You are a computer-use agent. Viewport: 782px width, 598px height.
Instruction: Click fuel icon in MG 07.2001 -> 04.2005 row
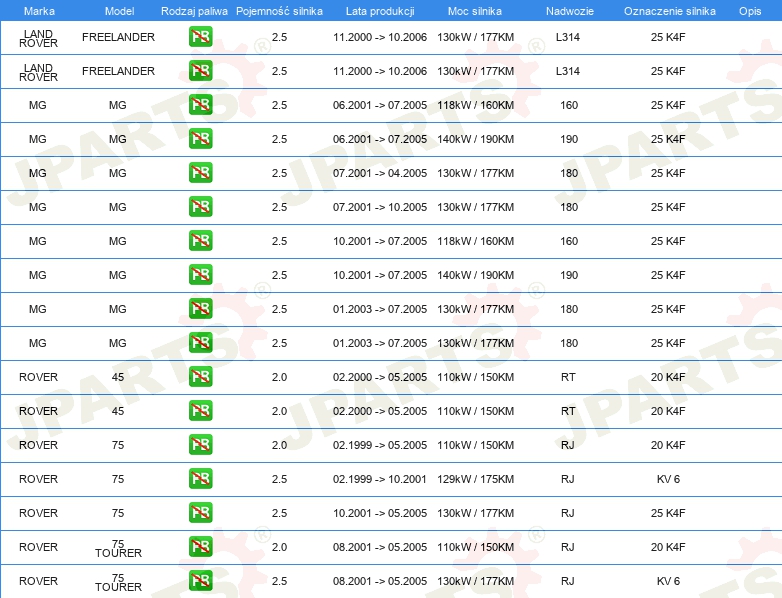coord(200,173)
